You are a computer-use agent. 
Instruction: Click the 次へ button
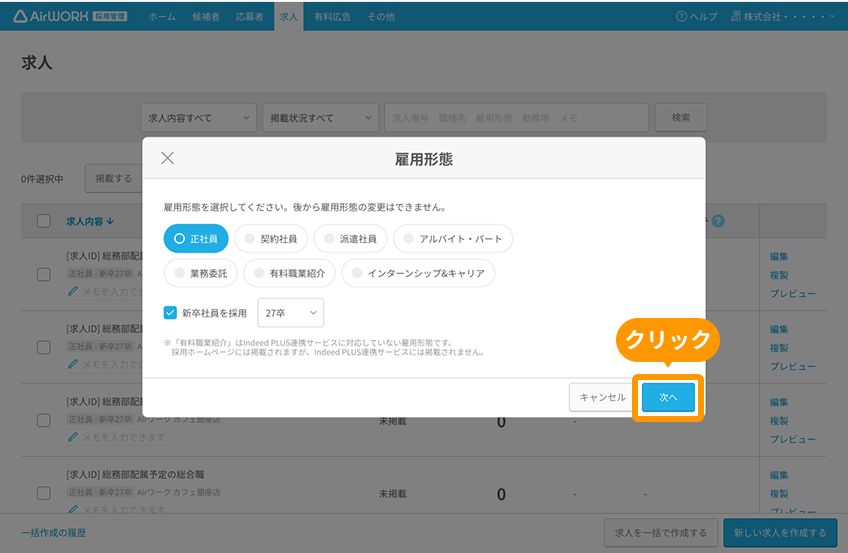668,397
